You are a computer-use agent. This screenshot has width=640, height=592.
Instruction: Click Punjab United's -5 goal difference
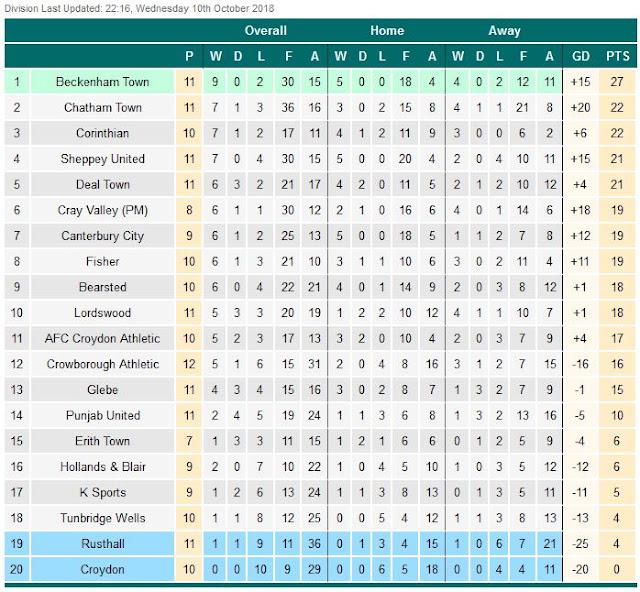580,416
